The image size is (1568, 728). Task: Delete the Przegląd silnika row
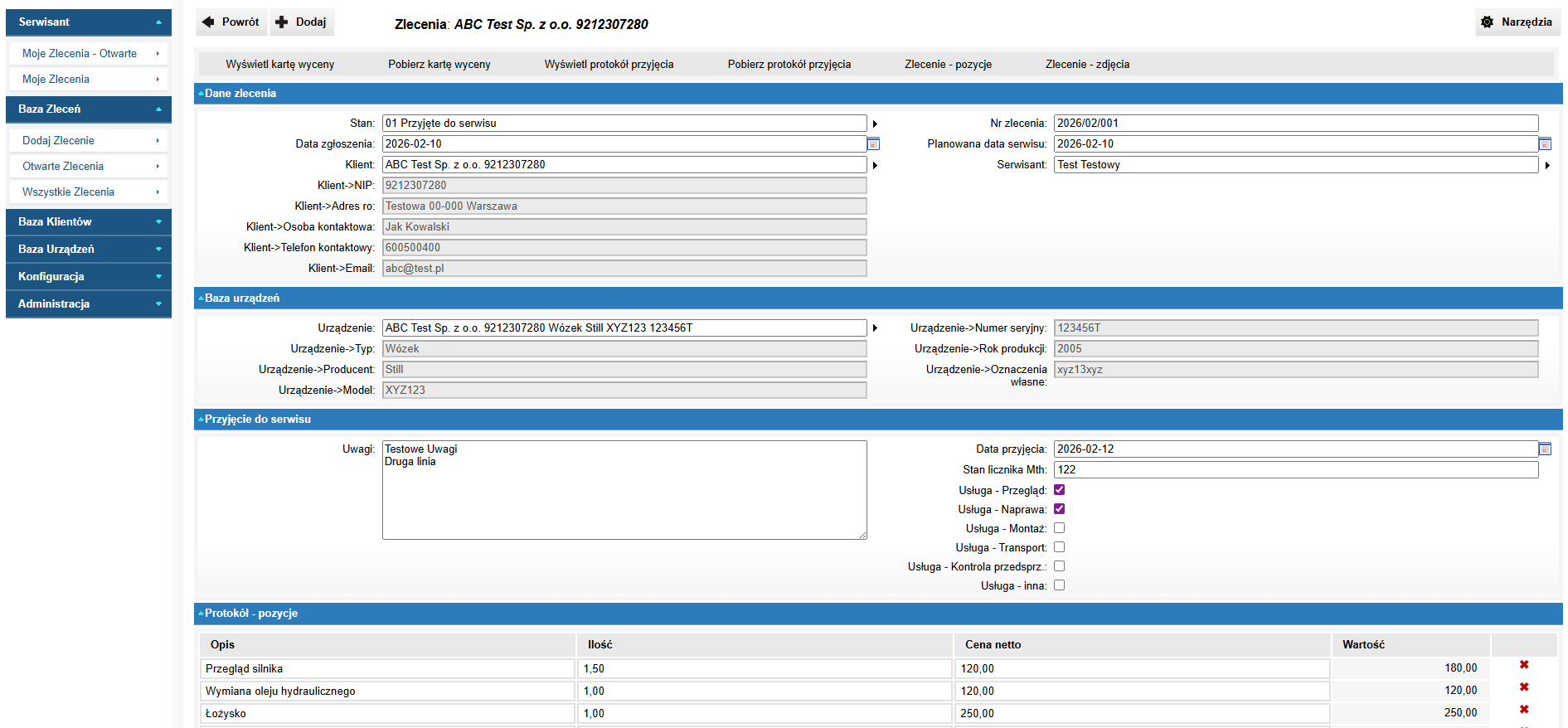(x=1523, y=665)
